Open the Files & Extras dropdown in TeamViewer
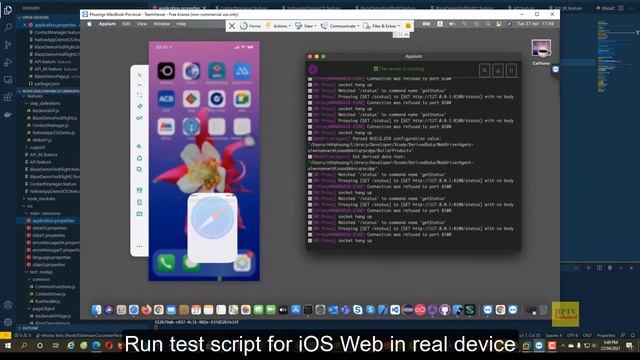The width and height of the screenshot is (640, 360). 382,26
